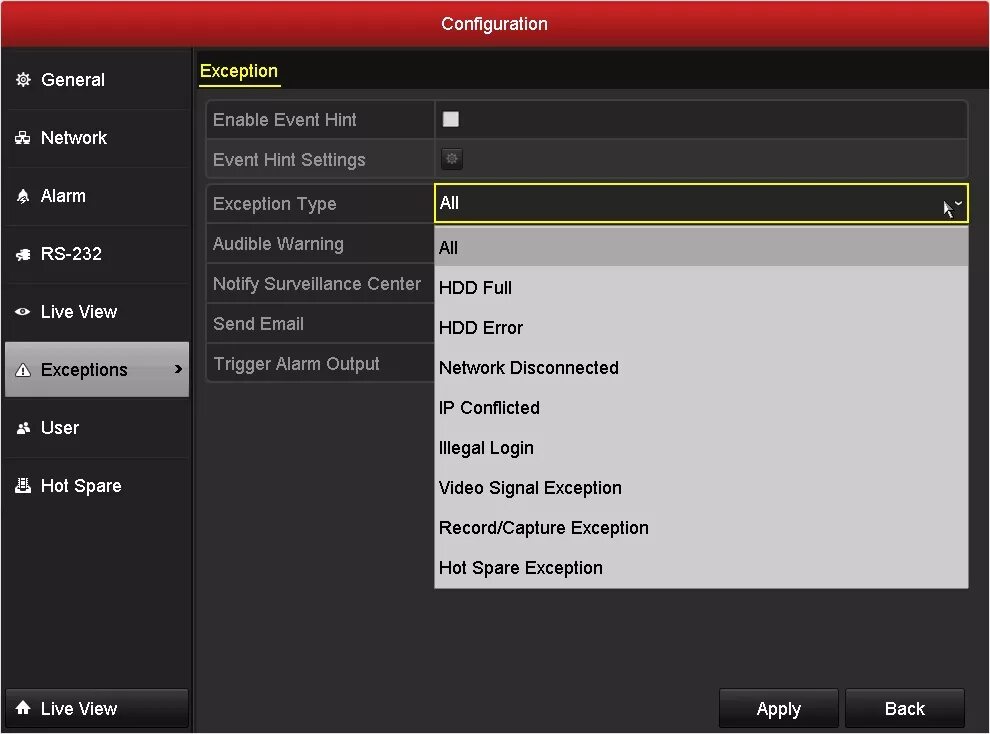
Task: Click the Live View eye icon in sidebar
Action: tap(23, 312)
